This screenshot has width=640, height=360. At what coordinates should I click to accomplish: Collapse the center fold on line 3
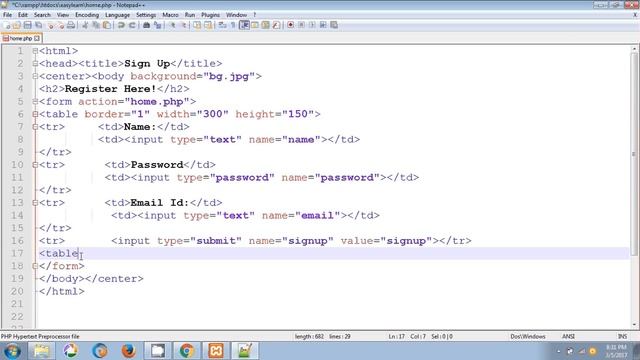[x=35, y=76]
